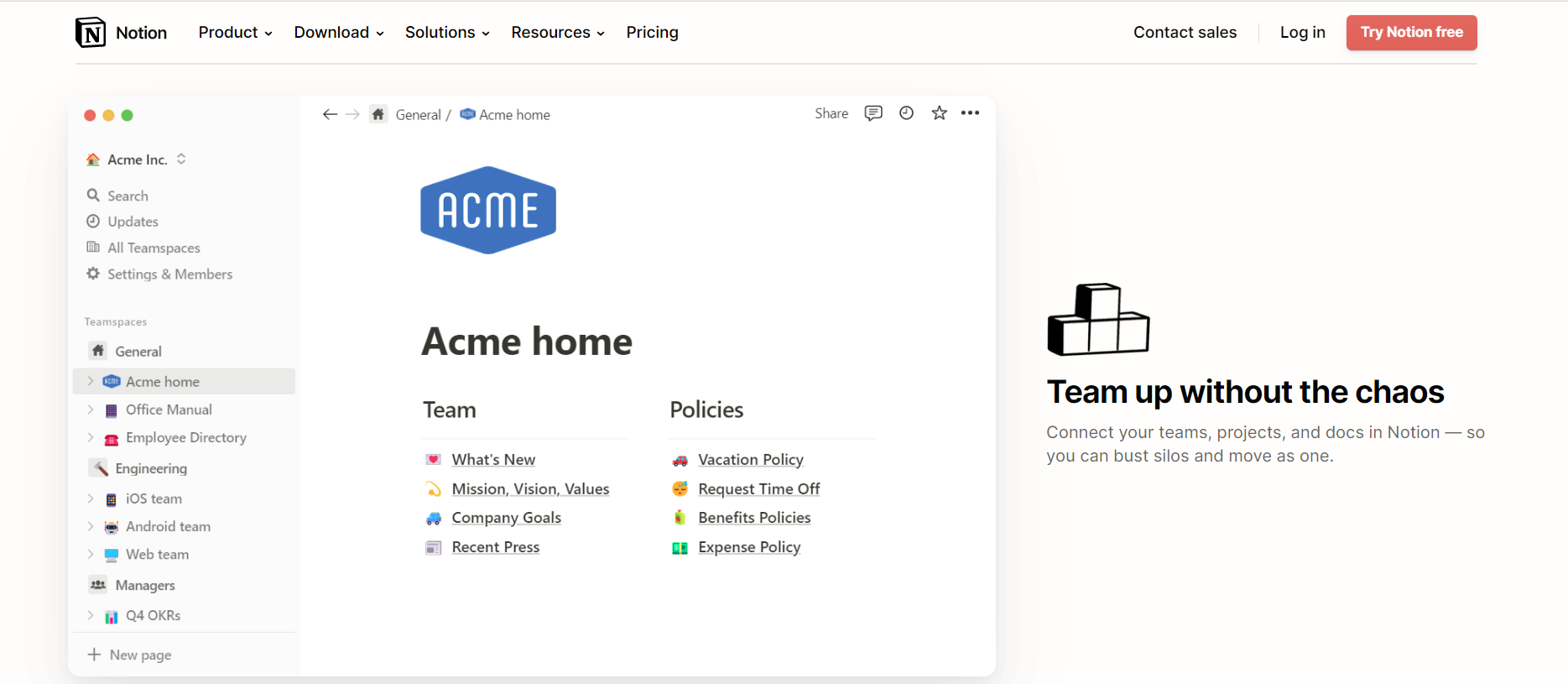Open the three-dot more options menu
Screen dimensions: 1568x684
[970, 112]
